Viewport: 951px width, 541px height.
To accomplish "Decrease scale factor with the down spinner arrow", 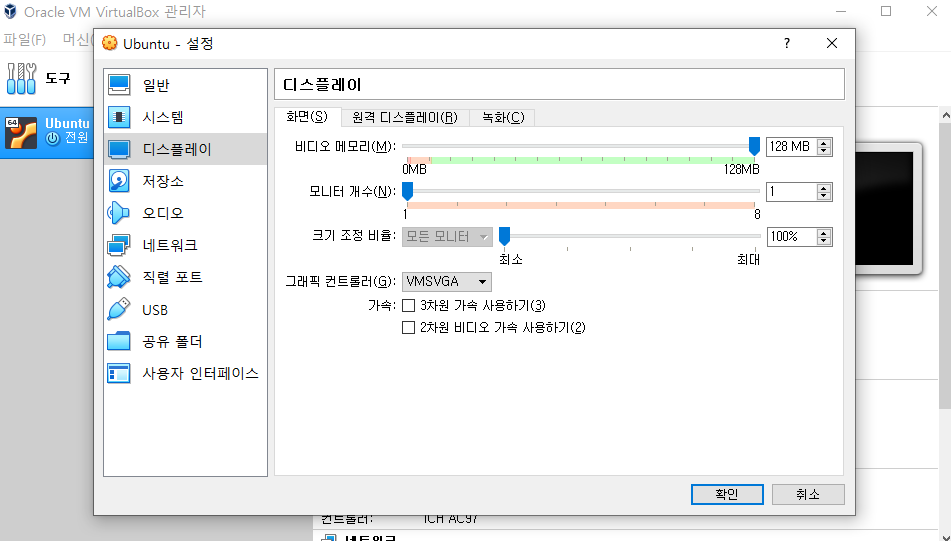I will [824, 240].
